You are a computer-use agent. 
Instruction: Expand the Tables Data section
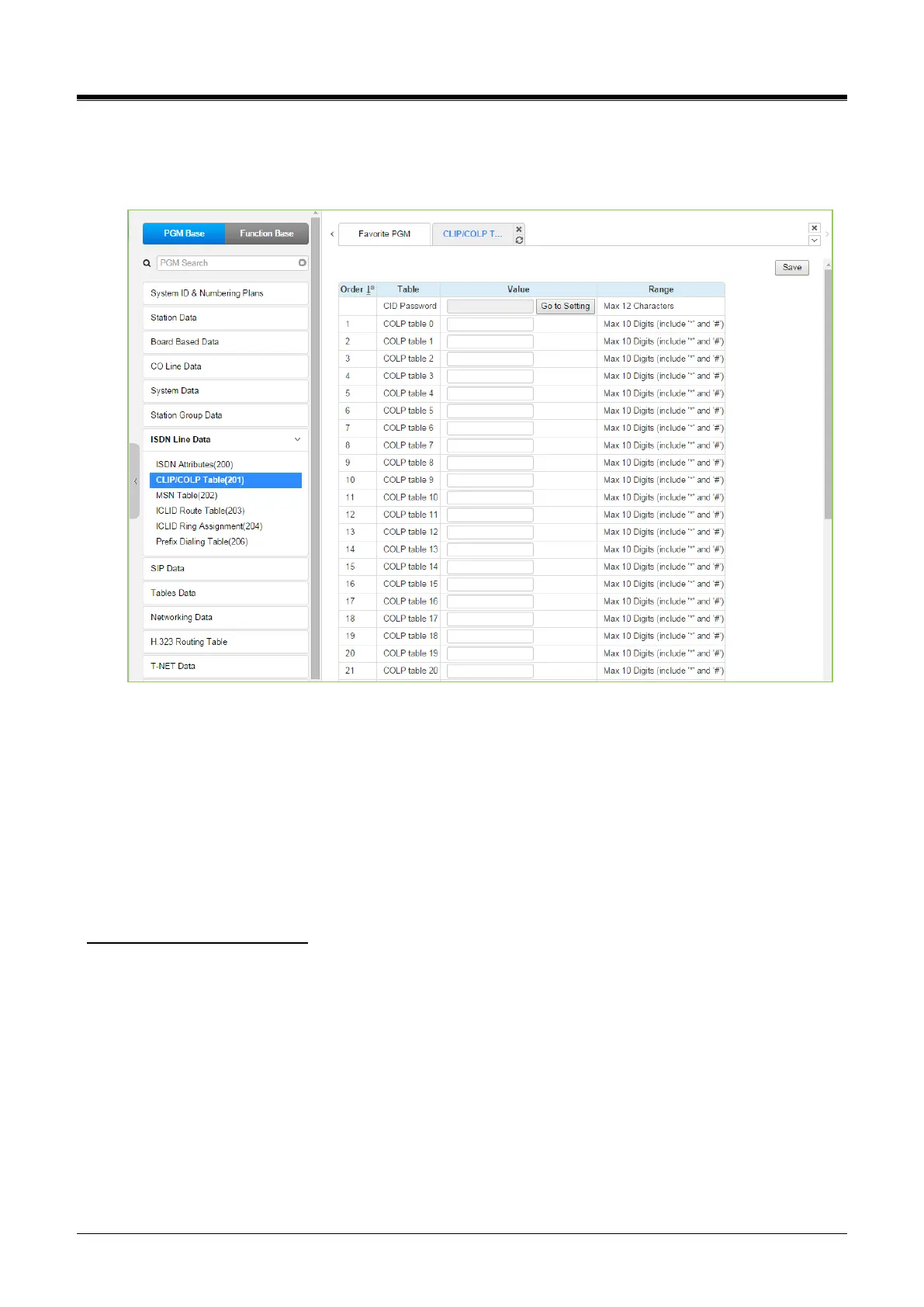point(226,593)
